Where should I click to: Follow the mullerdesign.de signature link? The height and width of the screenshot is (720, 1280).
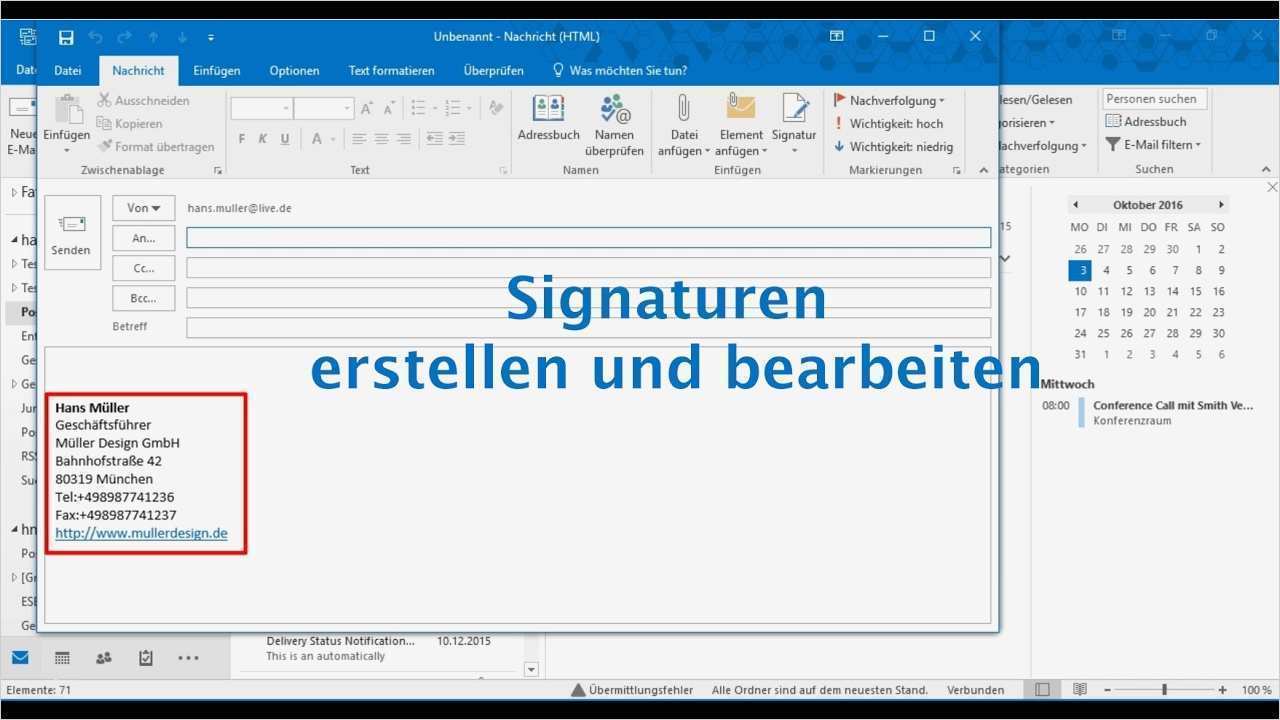(141, 532)
